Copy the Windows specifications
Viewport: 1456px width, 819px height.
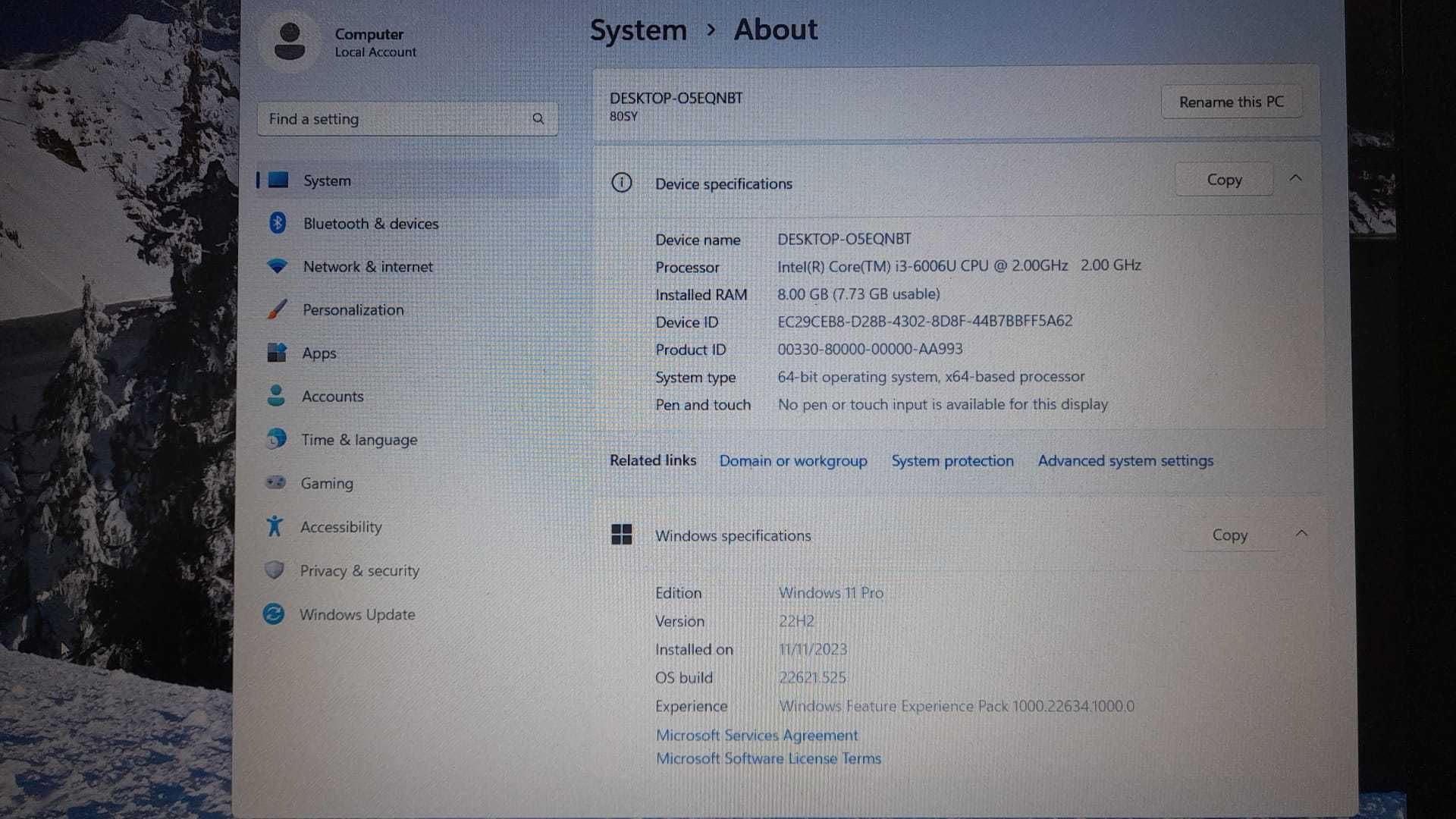[1229, 535]
